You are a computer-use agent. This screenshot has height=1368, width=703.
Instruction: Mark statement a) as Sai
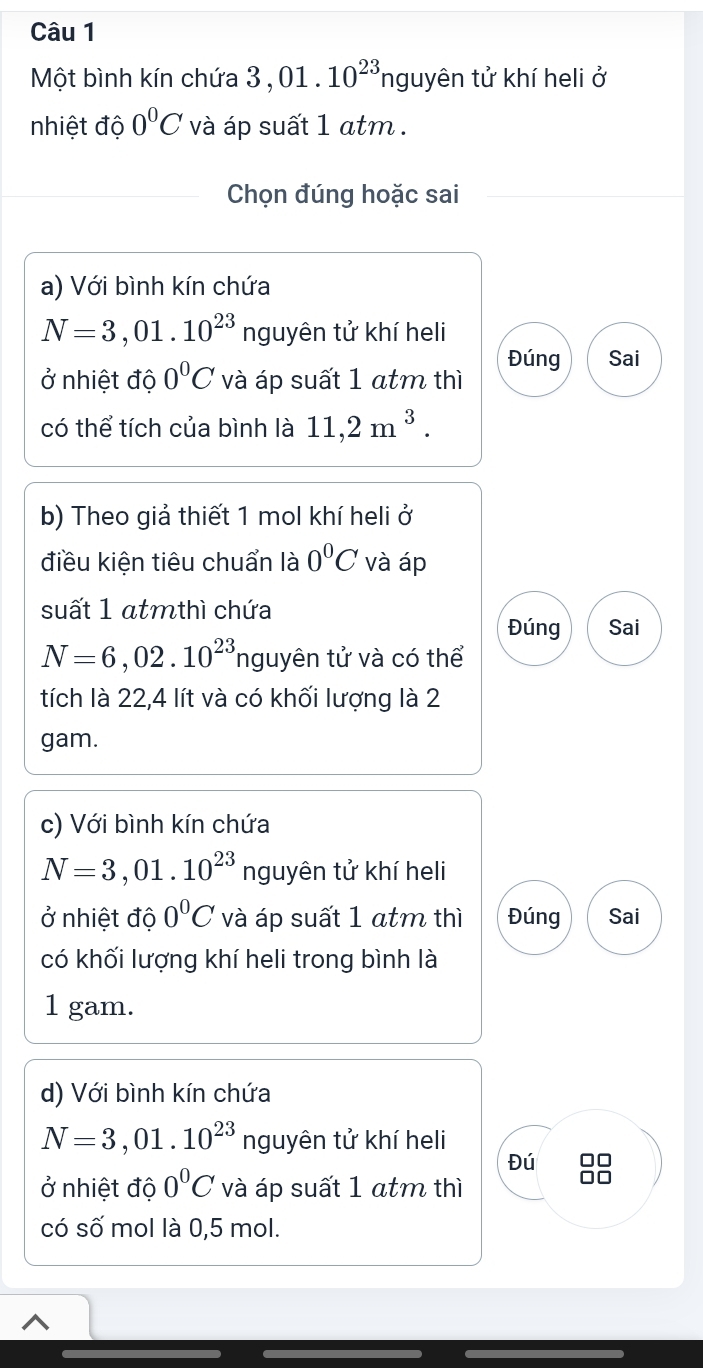pos(624,359)
